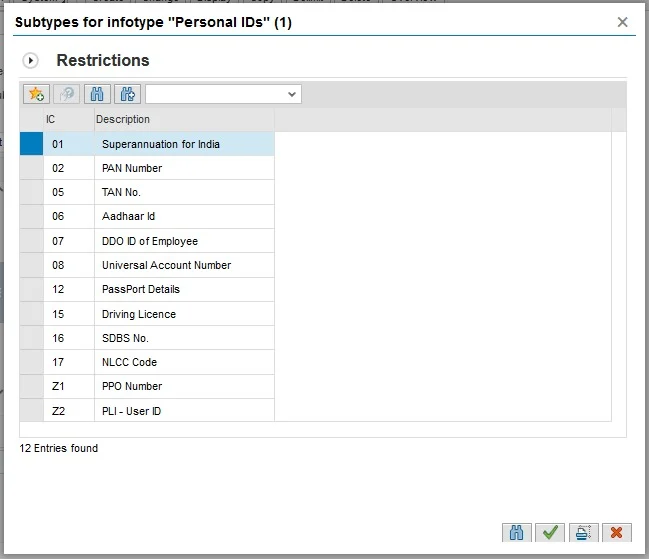Expand the Restrictions section arrow
Screen dimensions: 649x559
click(30, 60)
